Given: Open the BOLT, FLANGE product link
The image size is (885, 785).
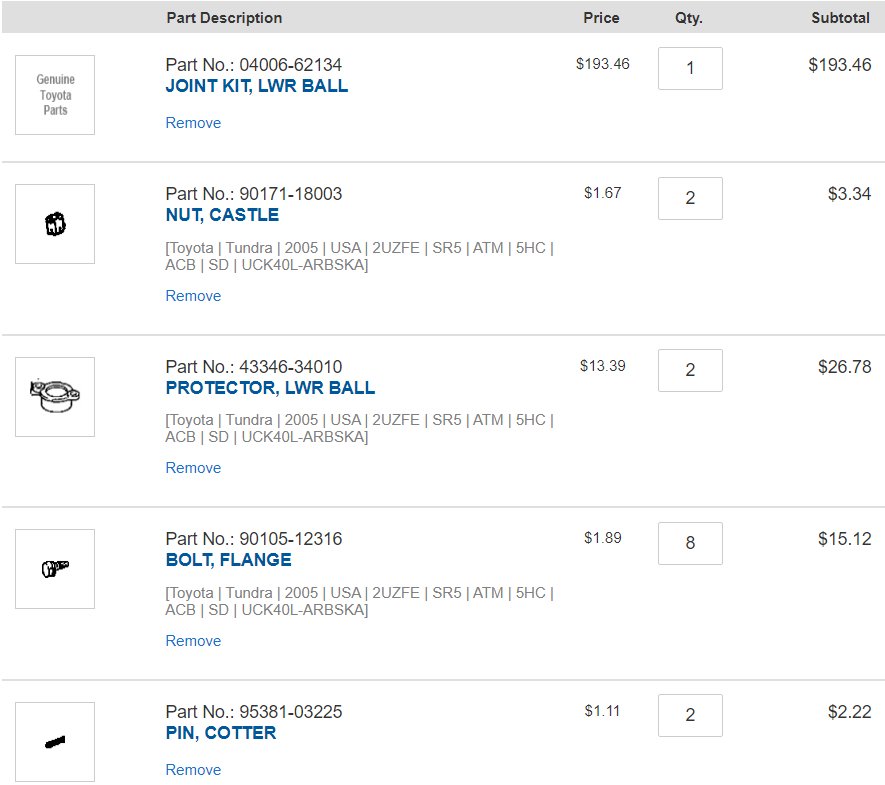Looking at the screenshot, I should tap(229, 560).
